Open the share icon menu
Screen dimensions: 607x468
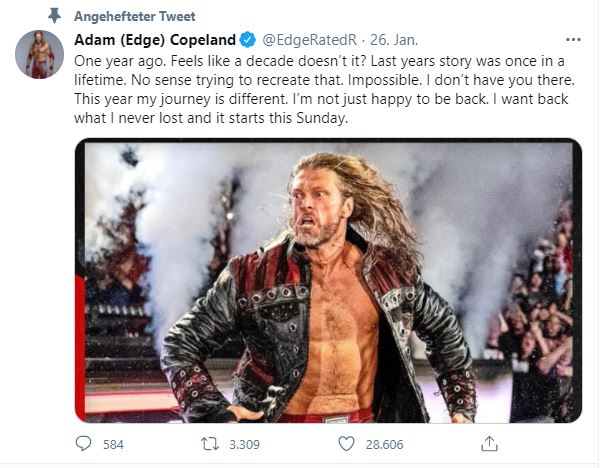click(x=489, y=443)
